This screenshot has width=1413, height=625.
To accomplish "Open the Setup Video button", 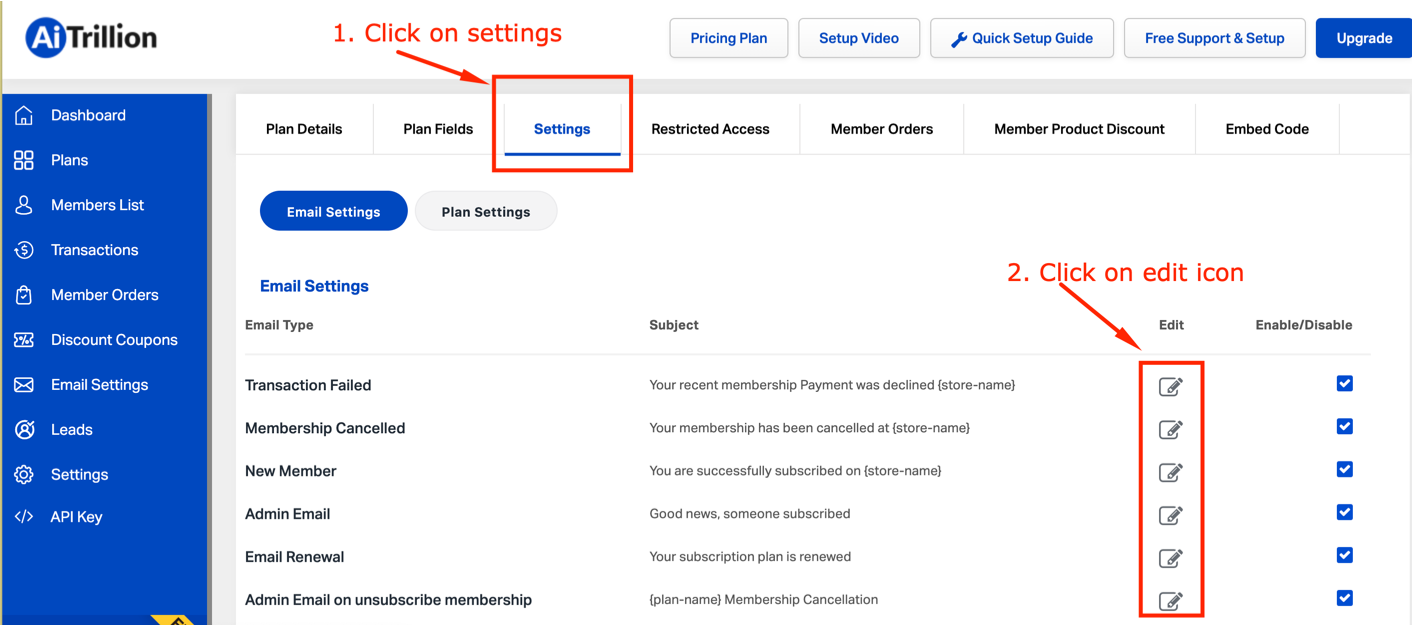I will (859, 38).
